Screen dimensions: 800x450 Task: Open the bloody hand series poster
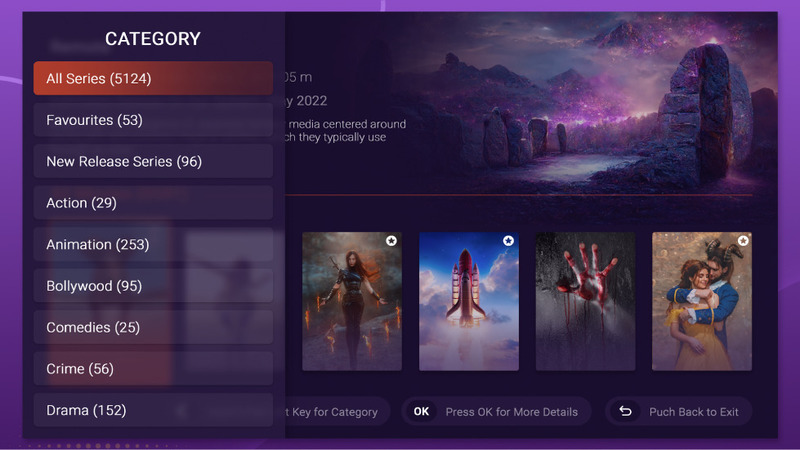click(585, 301)
